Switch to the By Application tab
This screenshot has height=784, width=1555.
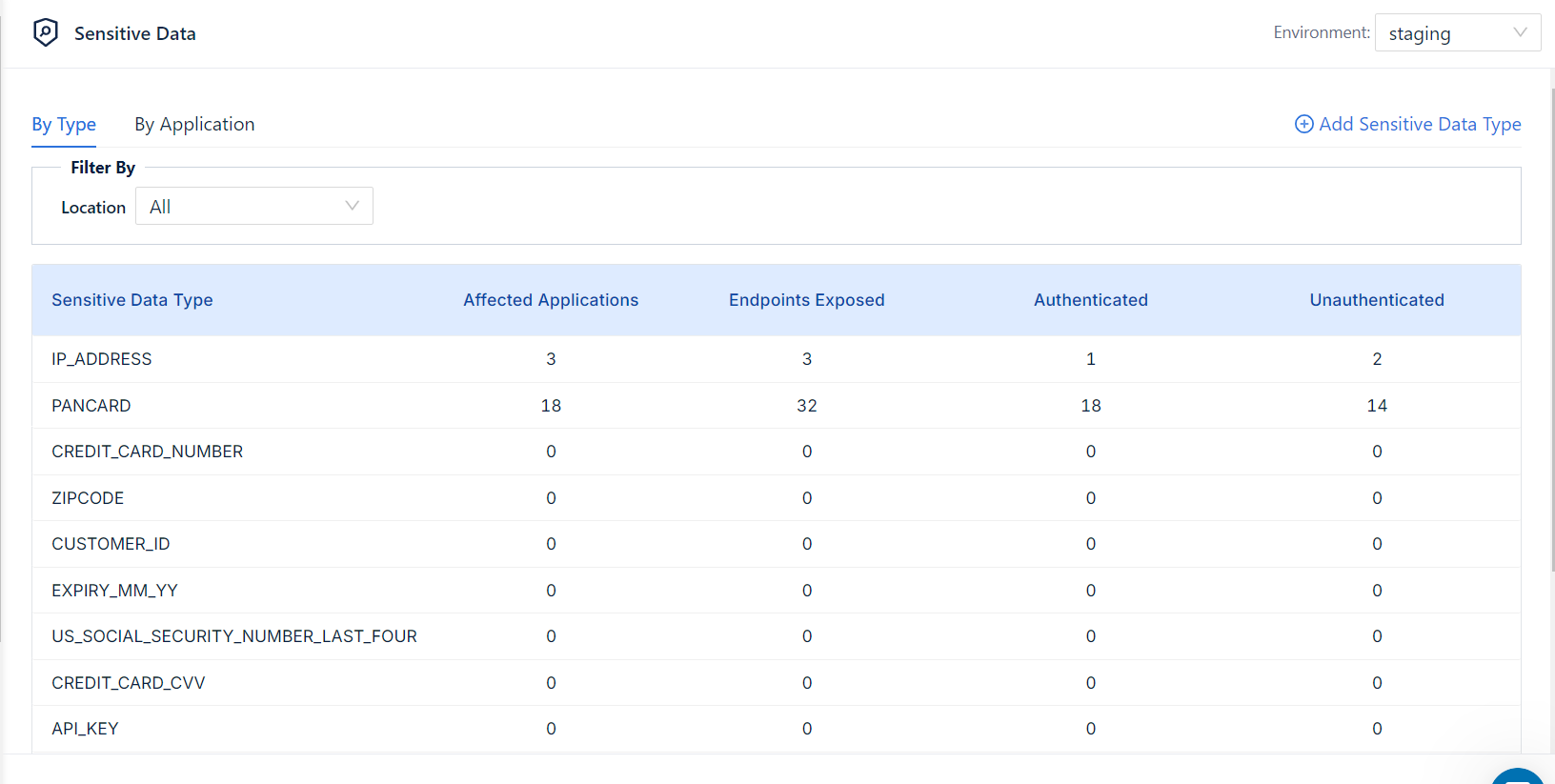pyautogui.click(x=194, y=124)
